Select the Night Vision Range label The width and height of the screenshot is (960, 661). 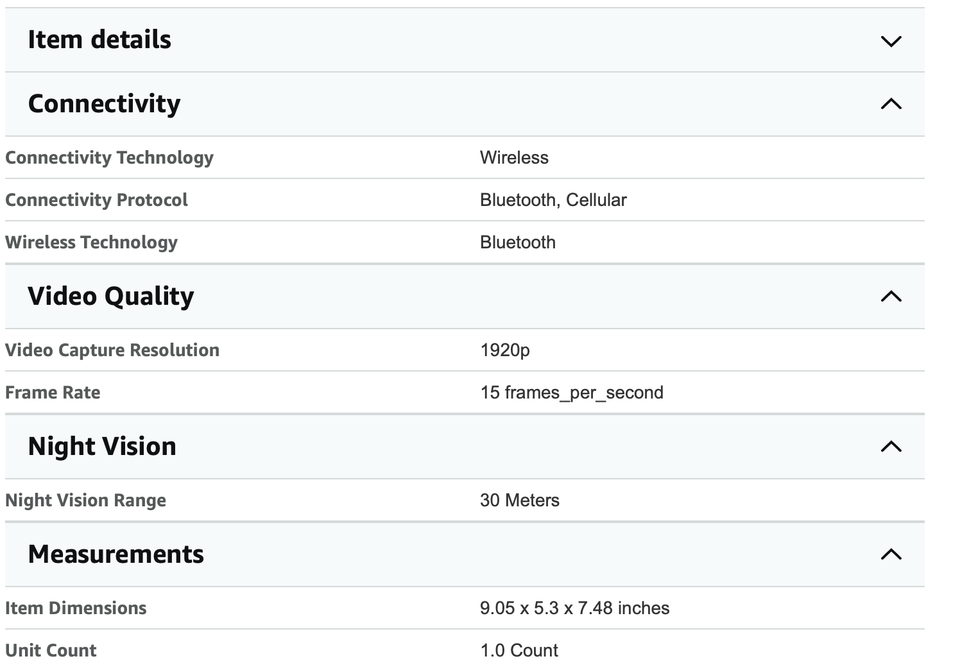[86, 500]
